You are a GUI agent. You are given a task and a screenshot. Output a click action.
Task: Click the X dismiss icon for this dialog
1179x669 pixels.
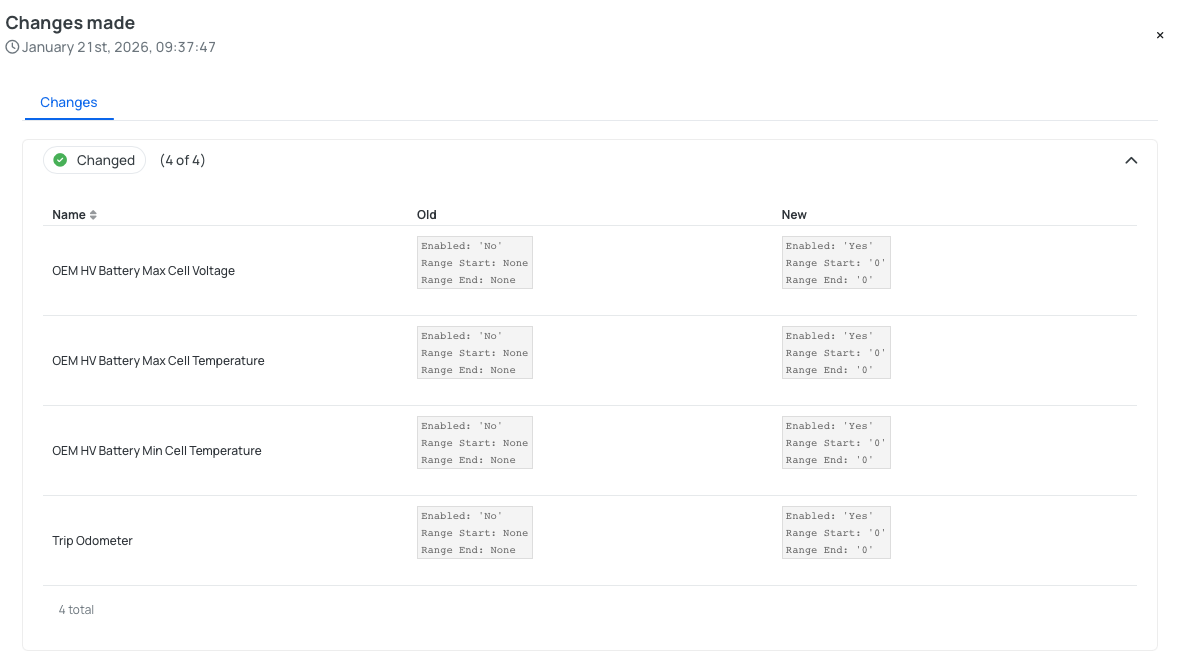[1160, 35]
